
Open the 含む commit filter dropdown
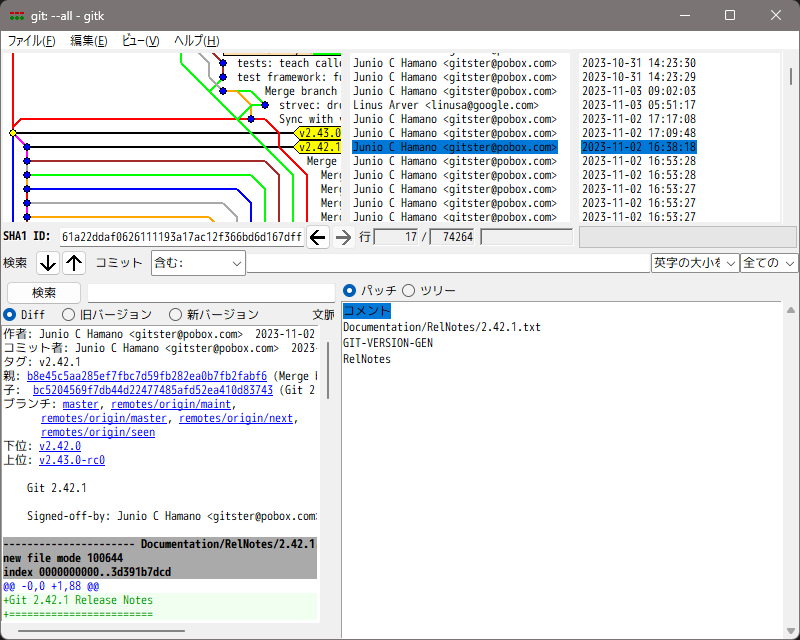tap(197, 262)
